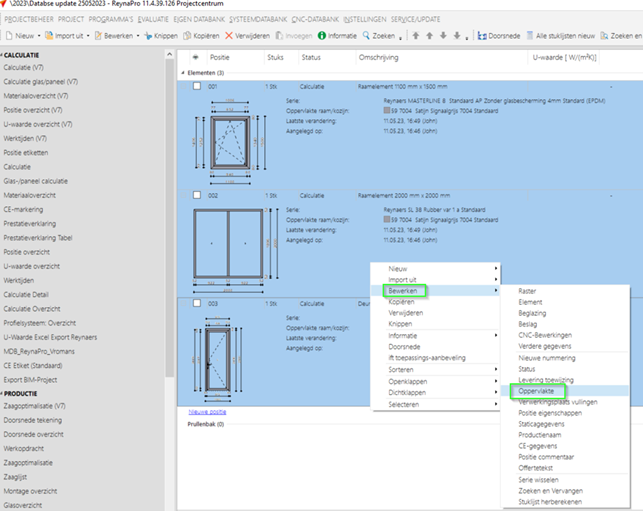Open the toolbar Bewerken dropdown arrow
The width and height of the screenshot is (643, 511).
pyautogui.click(x=138, y=36)
